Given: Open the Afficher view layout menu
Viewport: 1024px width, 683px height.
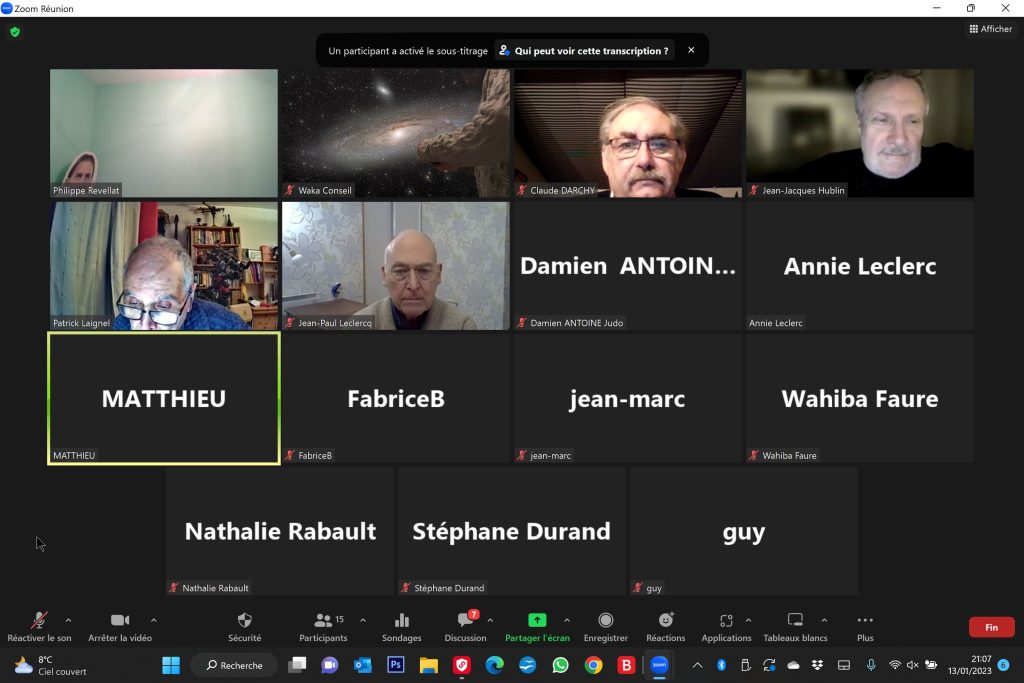Looking at the screenshot, I should pyautogui.click(x=991, y=29).
